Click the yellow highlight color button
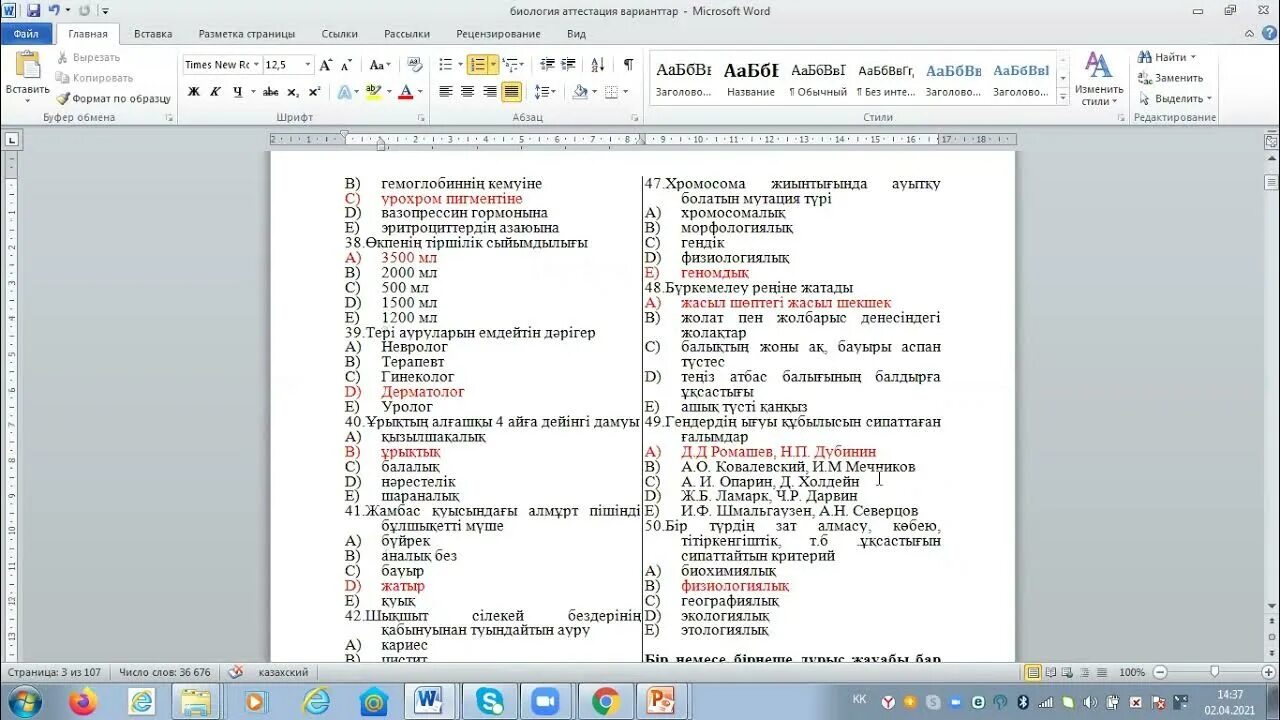 click(373, 92)
